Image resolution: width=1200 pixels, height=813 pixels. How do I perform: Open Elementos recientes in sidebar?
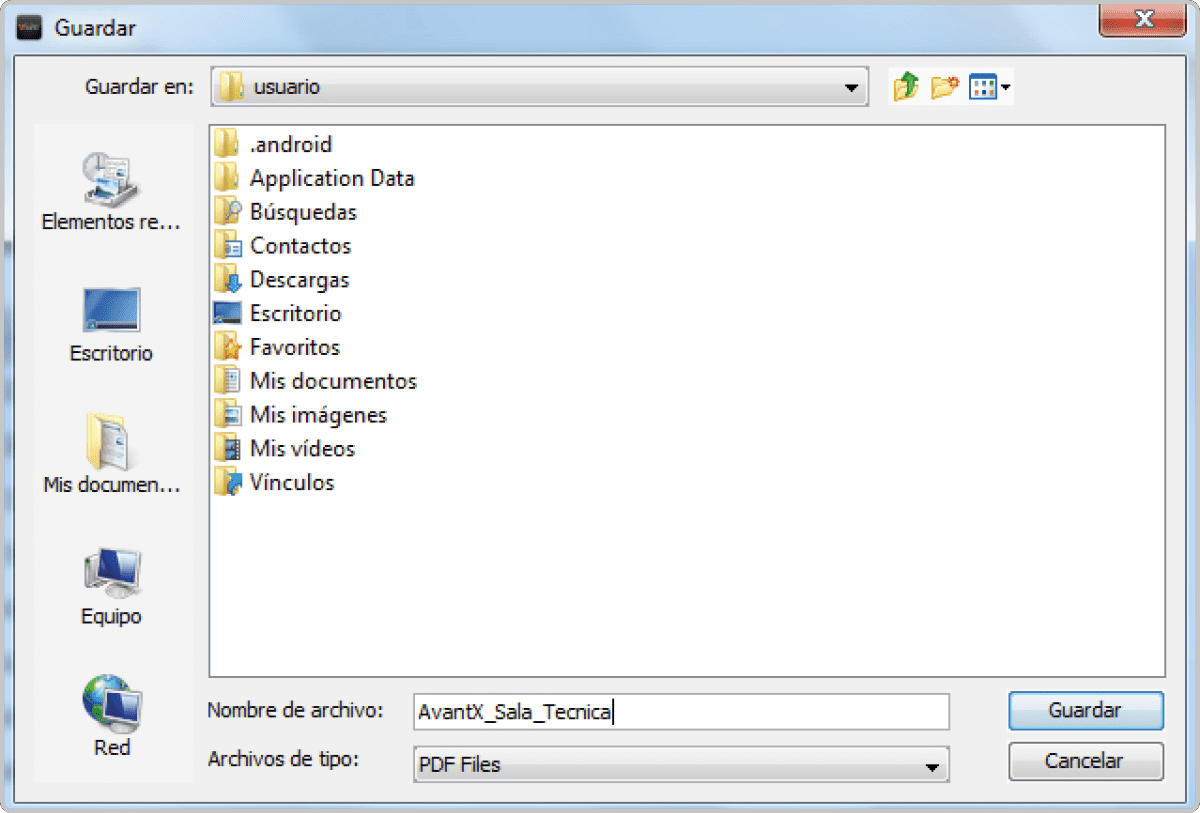pyautogui.click(x=111, y=193)
